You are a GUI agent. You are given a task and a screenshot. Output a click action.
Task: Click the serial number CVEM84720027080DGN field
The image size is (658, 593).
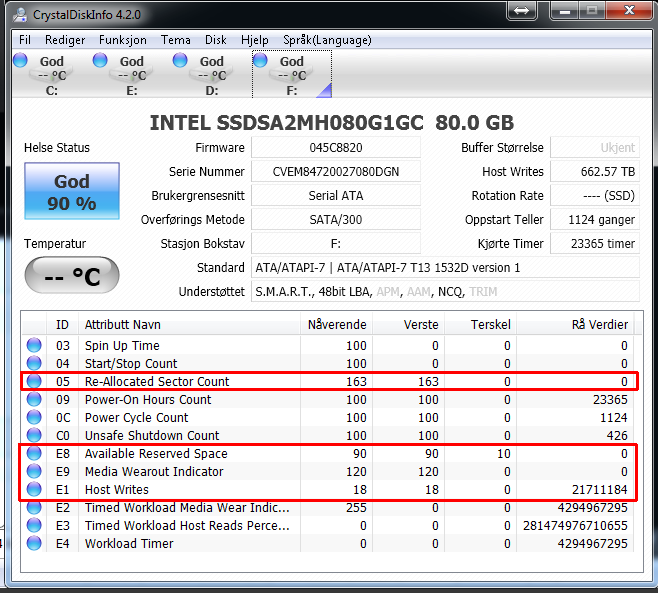click(336, 172)
